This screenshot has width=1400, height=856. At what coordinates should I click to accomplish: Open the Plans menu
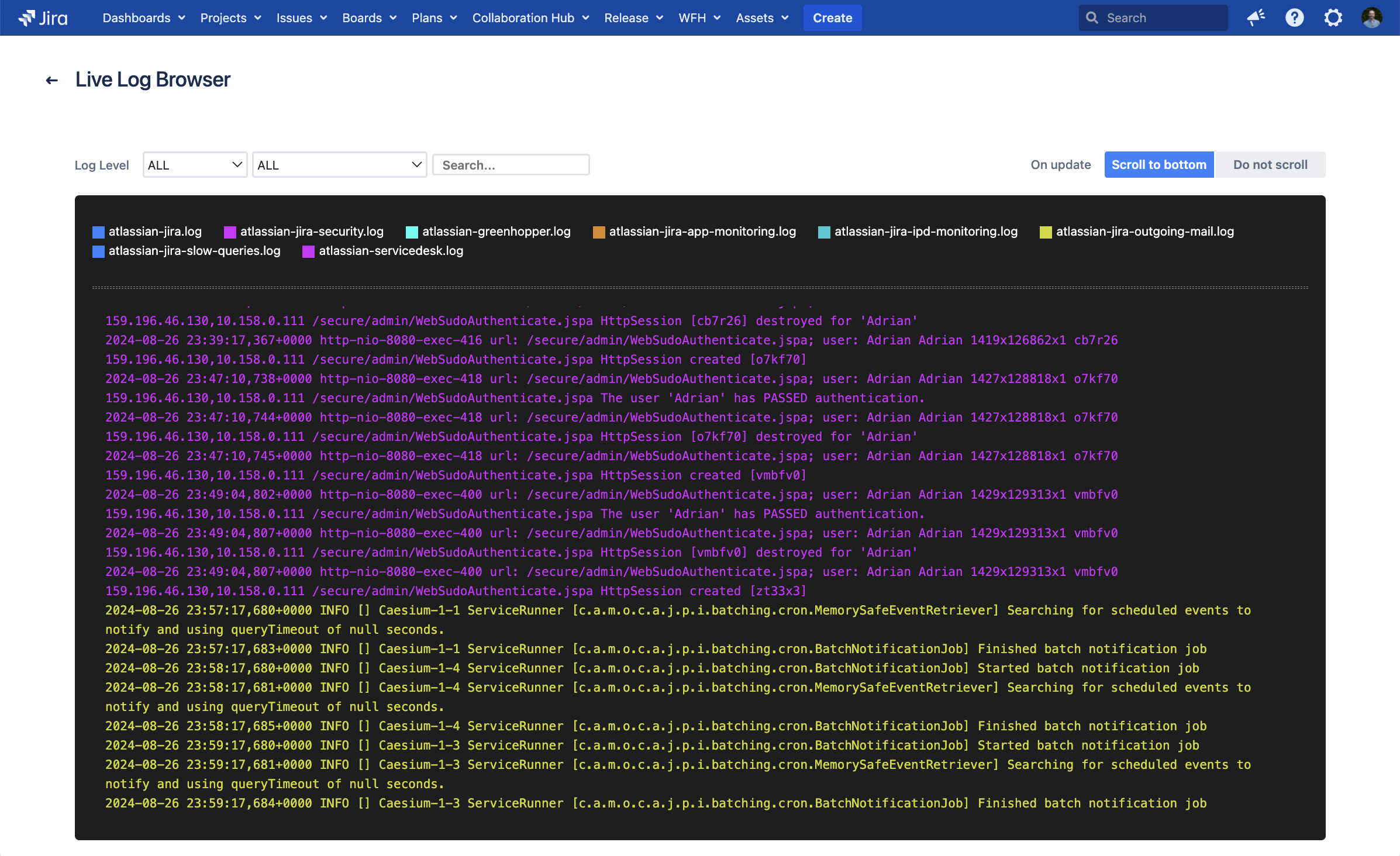[434, 18]
